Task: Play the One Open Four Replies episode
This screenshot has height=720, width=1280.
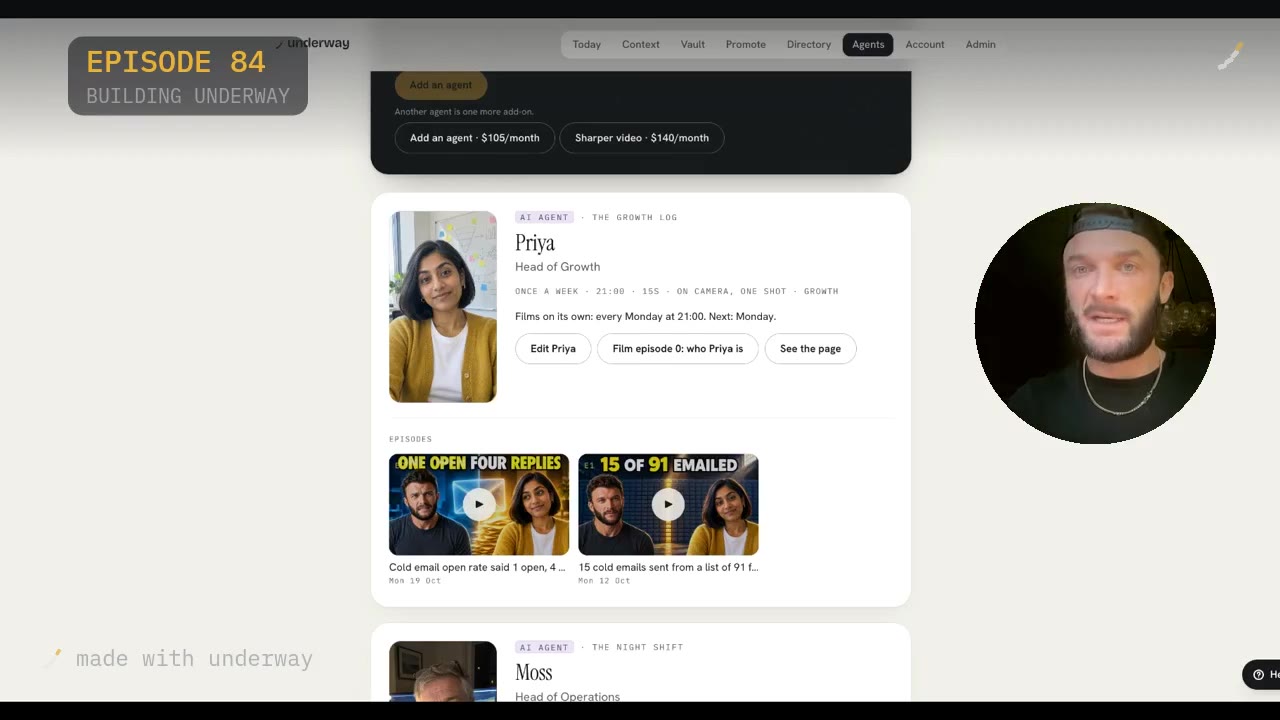Action: click(479, 504)
